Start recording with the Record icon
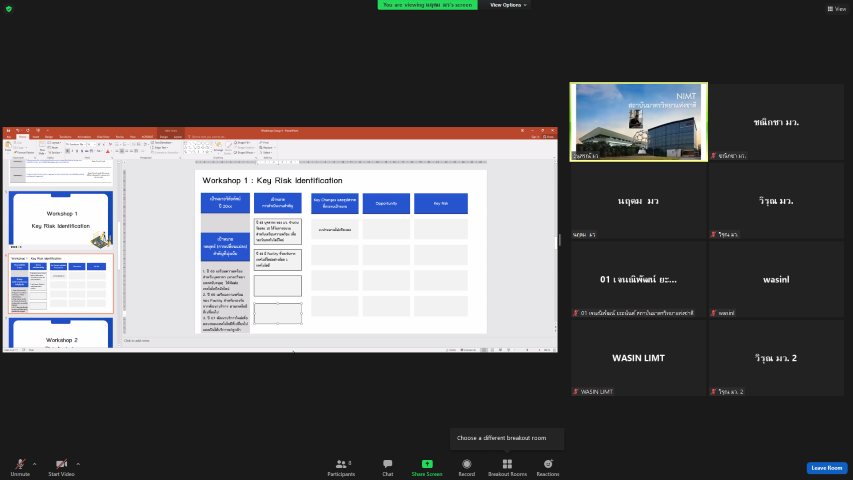The width and height of the screenshot is (853, 480). 466,465
